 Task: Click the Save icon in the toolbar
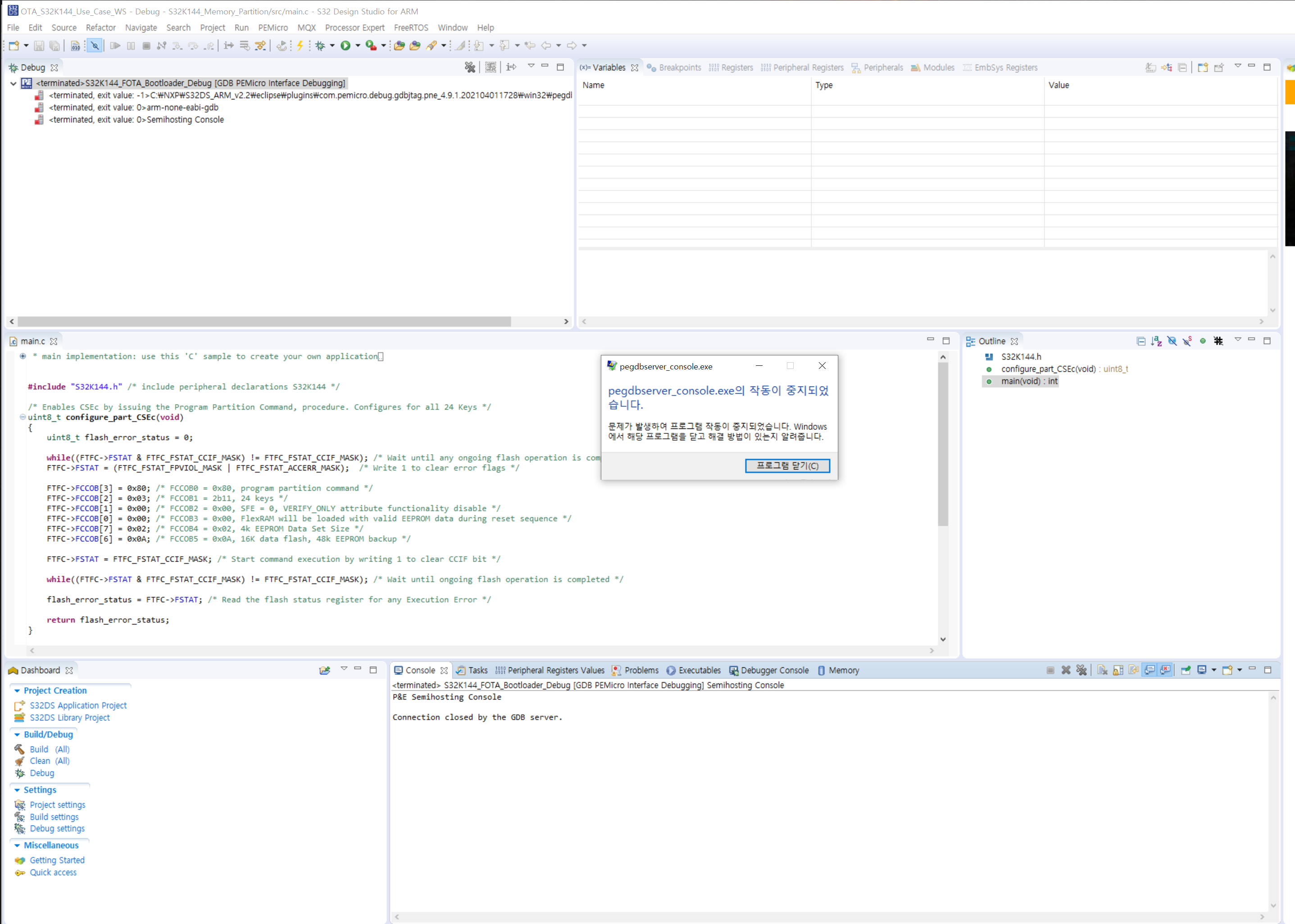click(x=39, y=46)
